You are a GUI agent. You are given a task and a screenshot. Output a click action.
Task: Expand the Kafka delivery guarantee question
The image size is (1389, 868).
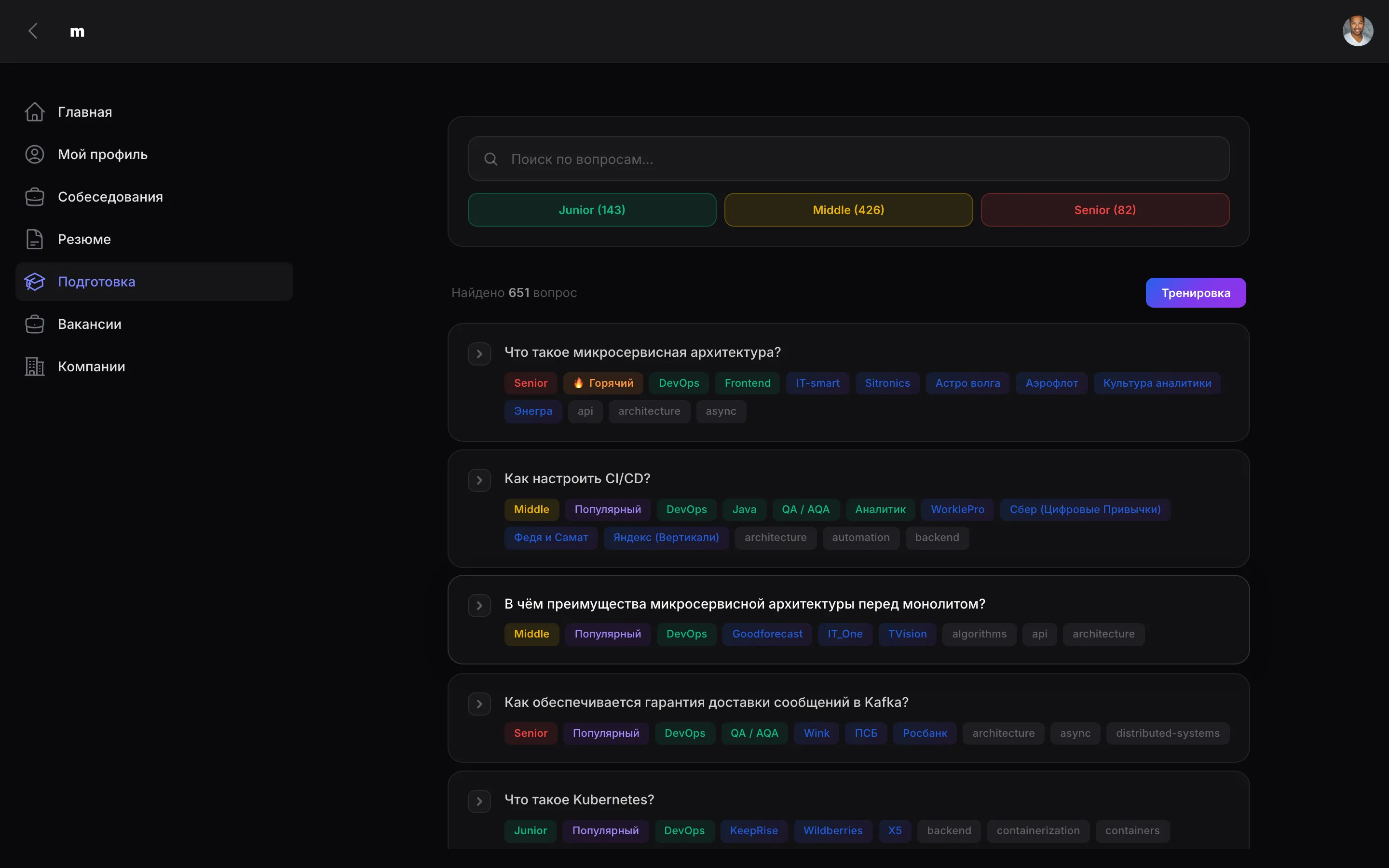point(479,705)
